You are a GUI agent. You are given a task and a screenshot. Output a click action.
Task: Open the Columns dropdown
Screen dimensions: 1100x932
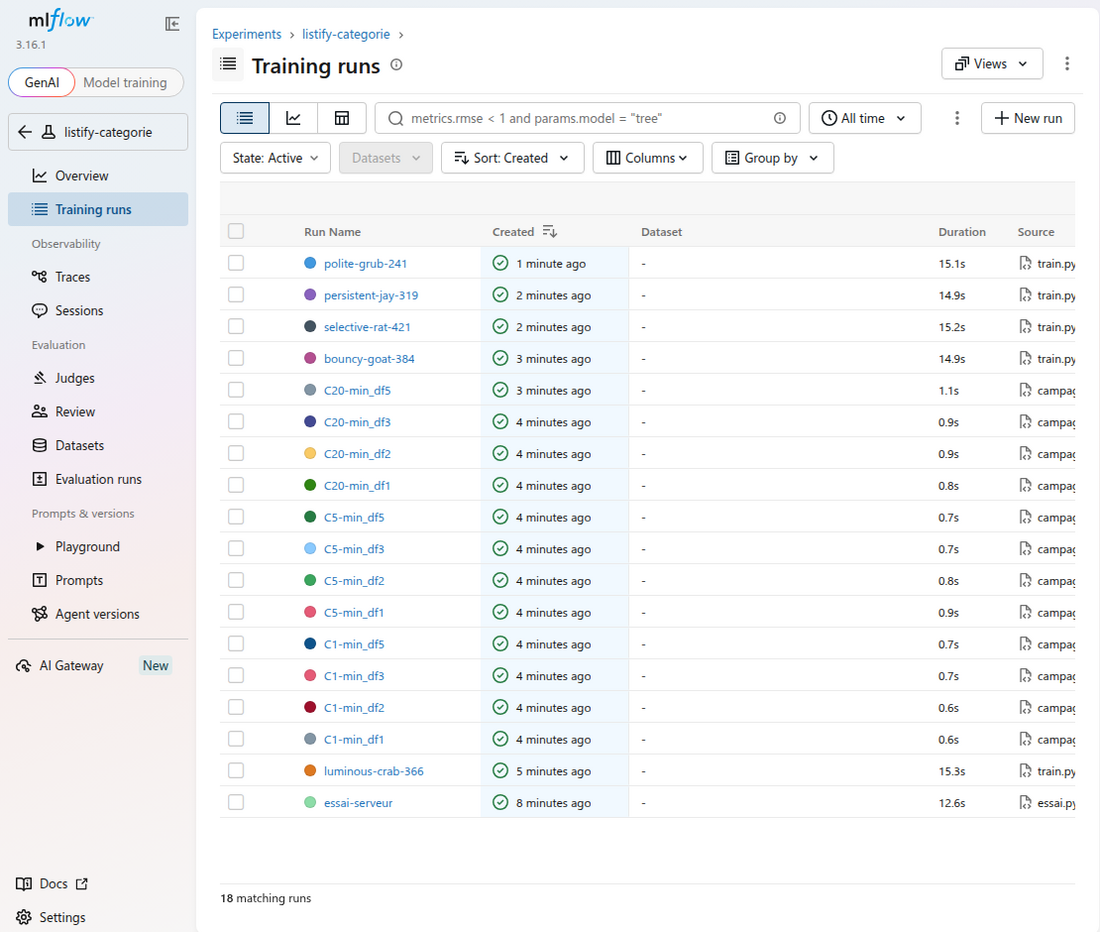click(648, 158)
